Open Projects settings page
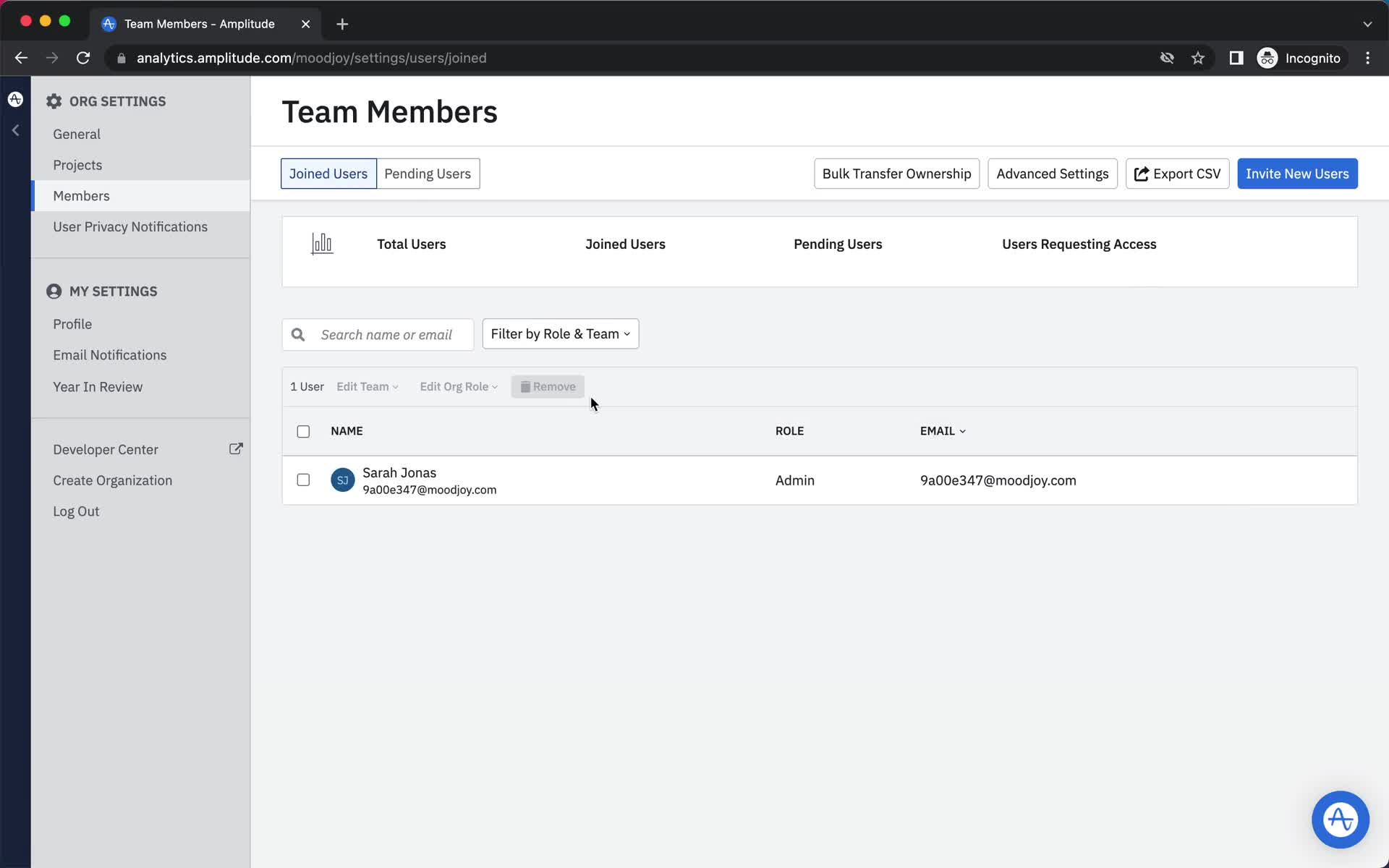 point(77,165)
